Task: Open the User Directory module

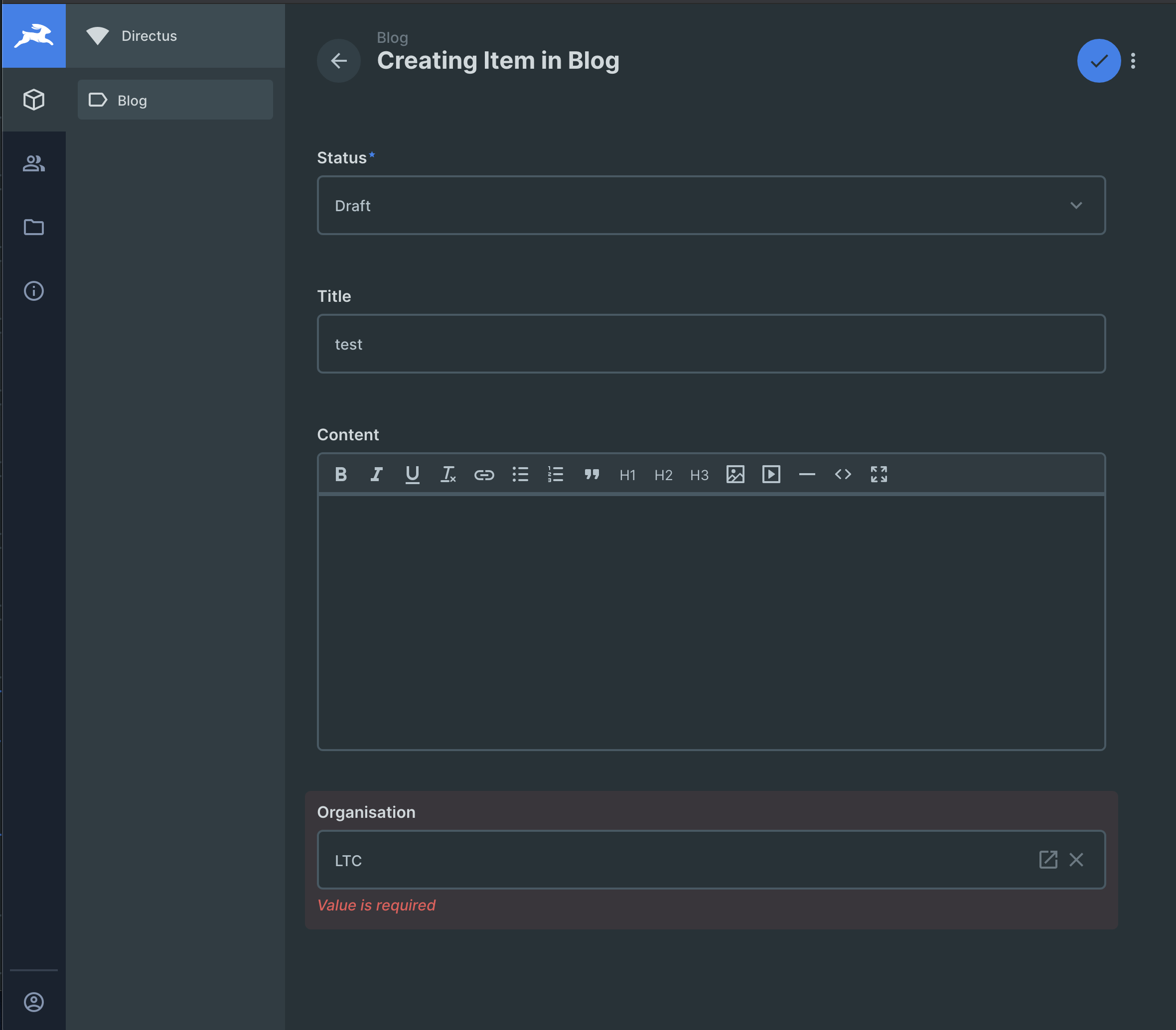Action: coord(34,163)
